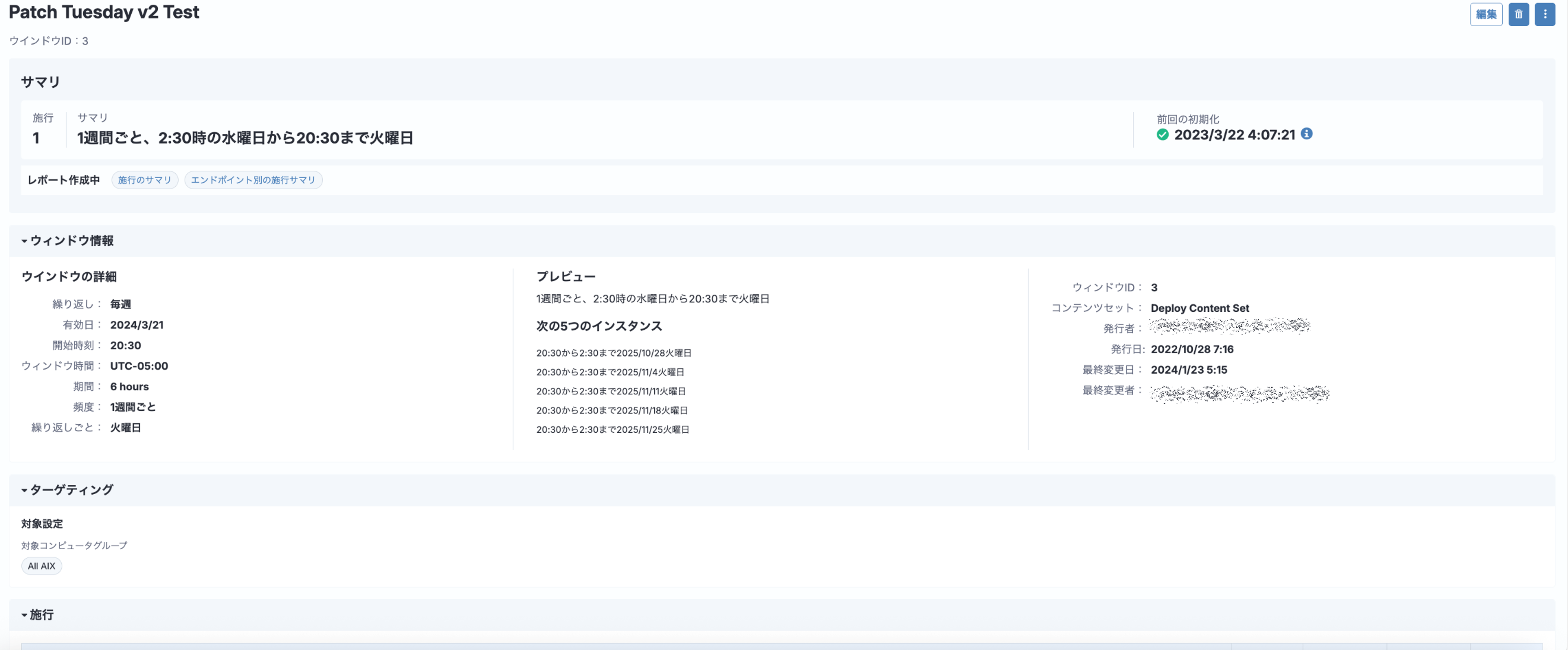Image resolution: width=1568 pixels, height=650 pixels.
Task: Collapse the ウィンドウ情報 section
Action: [x=72, y=241]
